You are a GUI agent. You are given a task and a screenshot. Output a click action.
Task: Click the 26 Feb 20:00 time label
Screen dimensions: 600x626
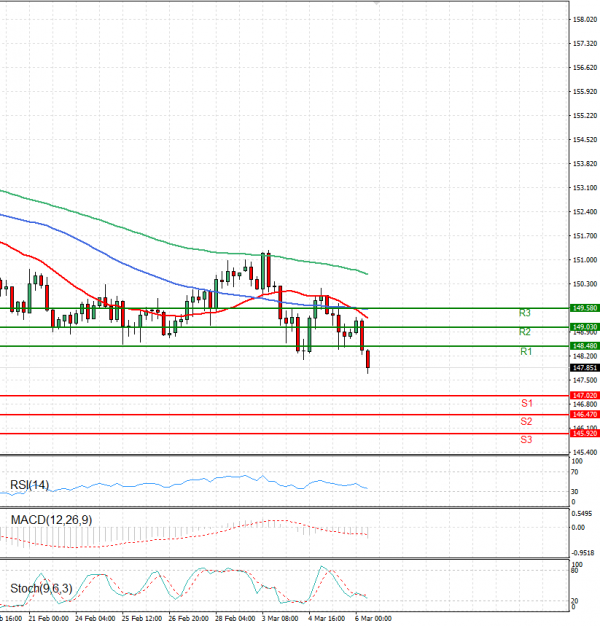click(x=188, y=618)
